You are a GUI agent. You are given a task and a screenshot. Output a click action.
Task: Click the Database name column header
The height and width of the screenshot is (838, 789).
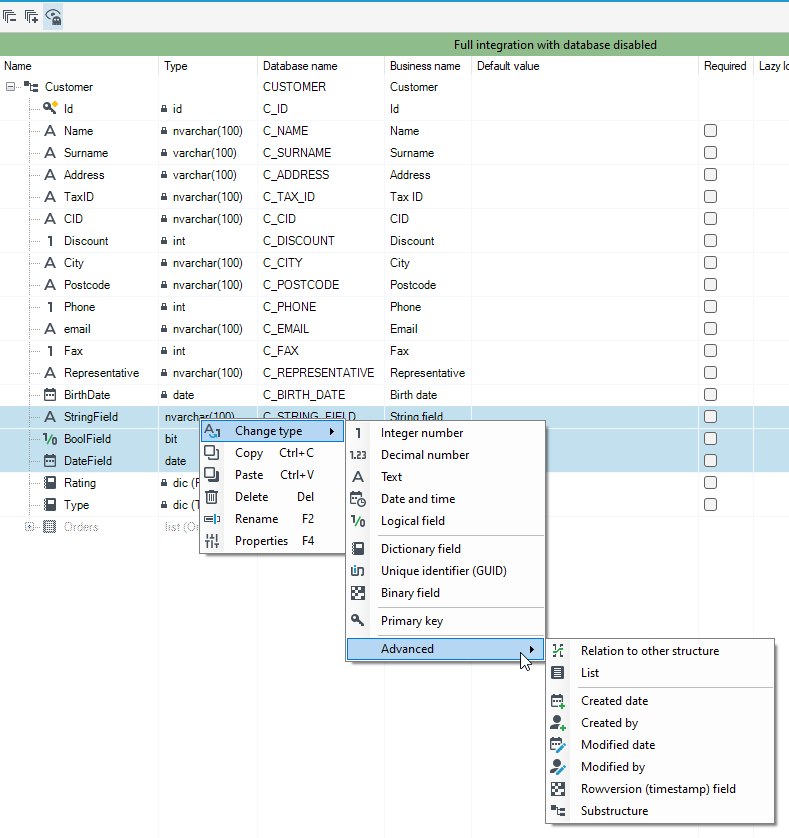tap(321, 66)
